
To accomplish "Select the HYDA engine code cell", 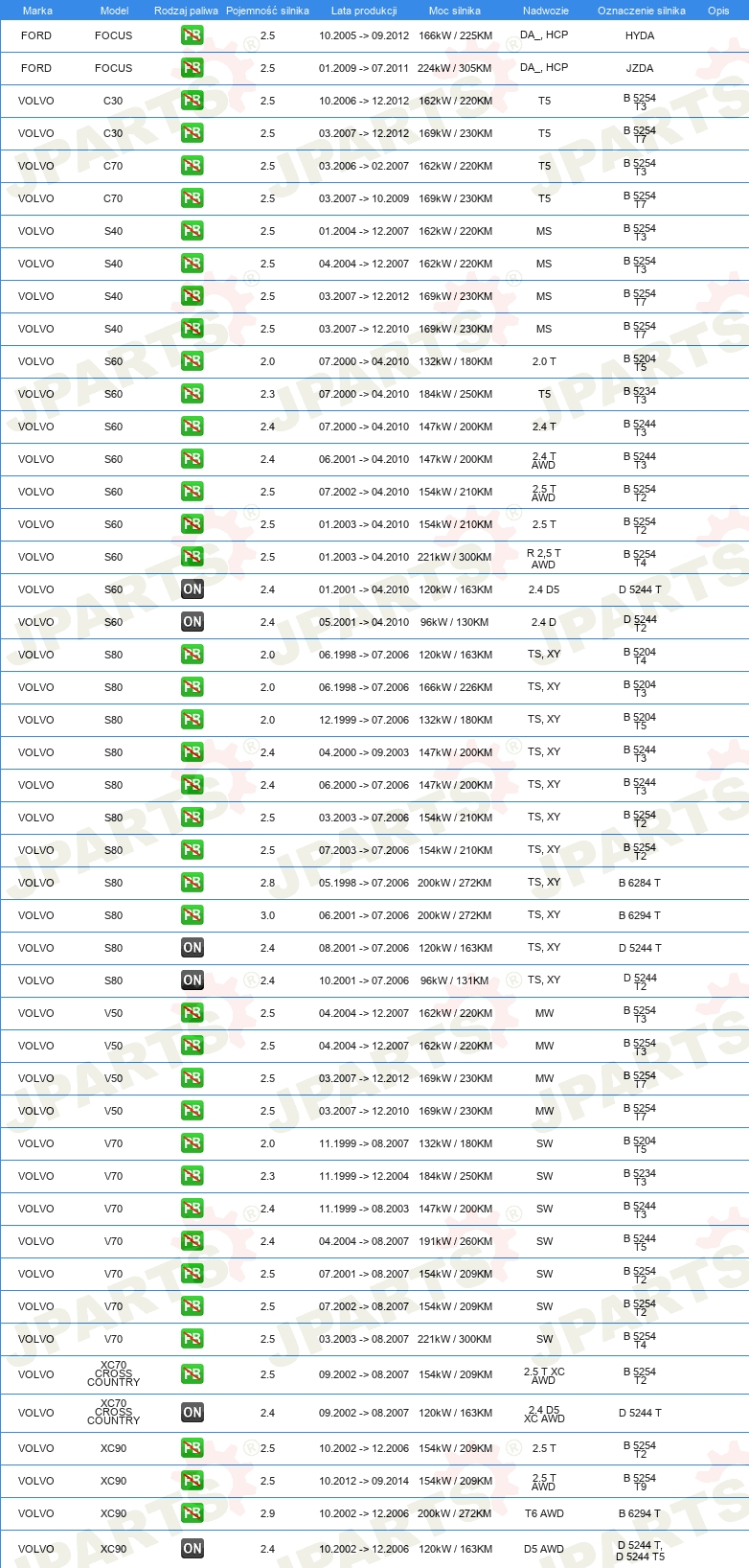I will pyautogui.click(x=640, y=35).
